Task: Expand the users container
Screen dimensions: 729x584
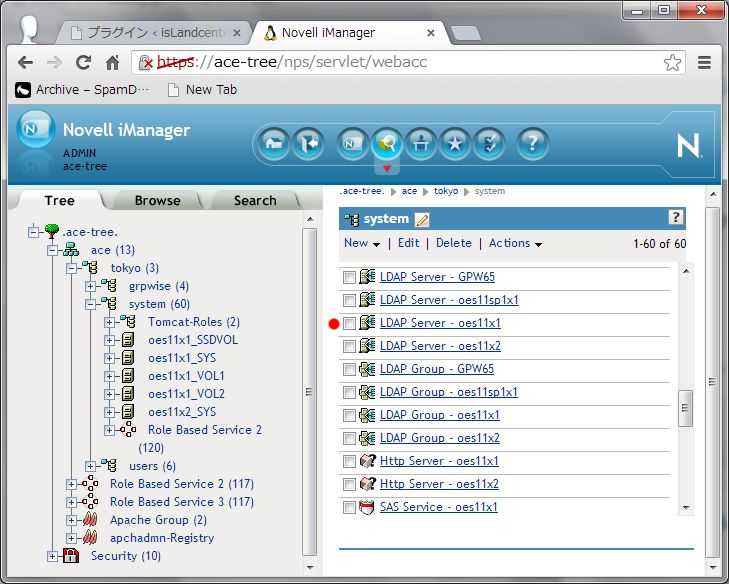Action: [x=91, y=466]
